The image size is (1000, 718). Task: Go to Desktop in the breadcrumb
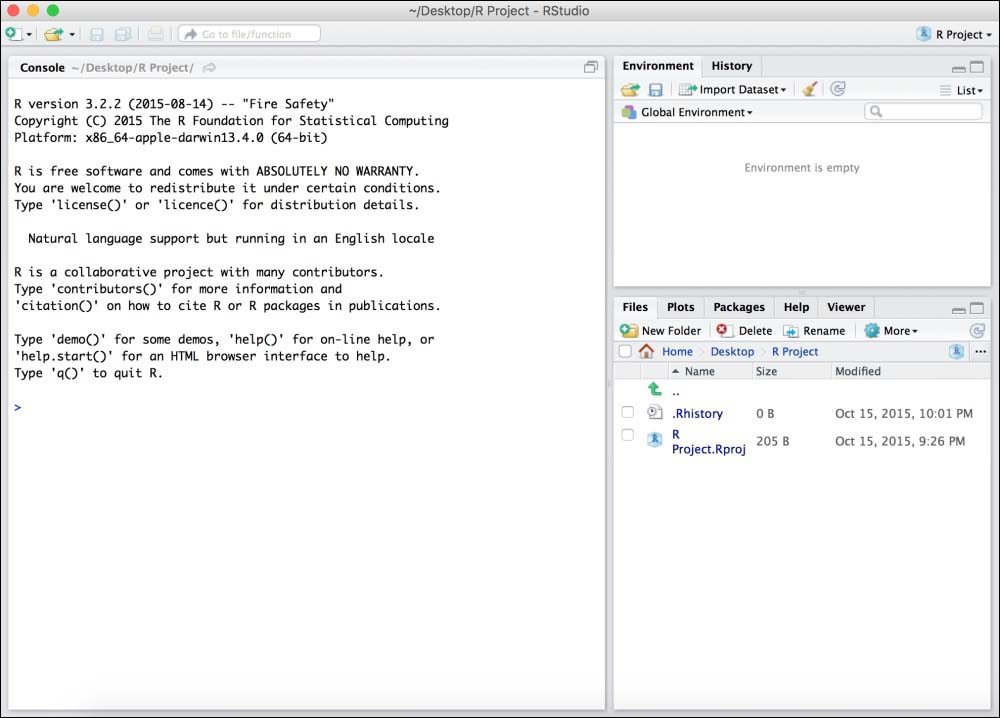pos(732,351)
